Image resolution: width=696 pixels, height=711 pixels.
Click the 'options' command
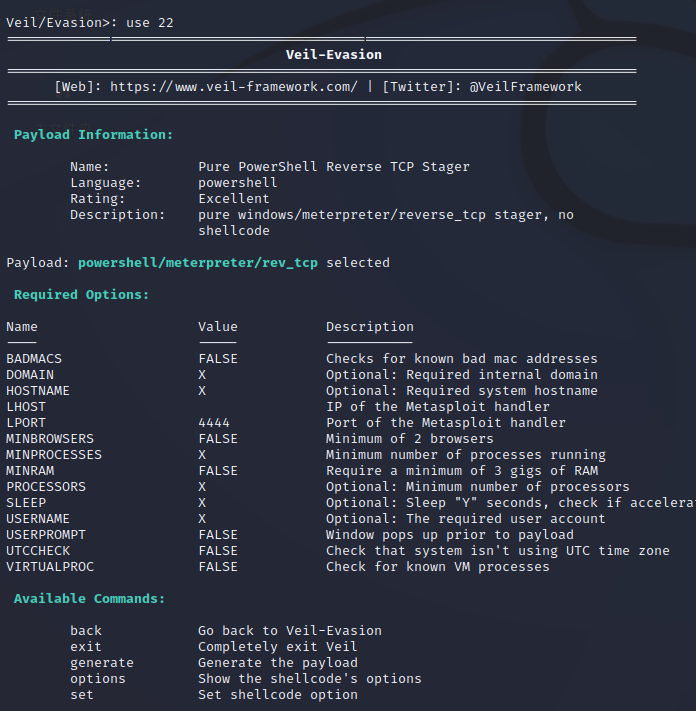pos(97,679)
